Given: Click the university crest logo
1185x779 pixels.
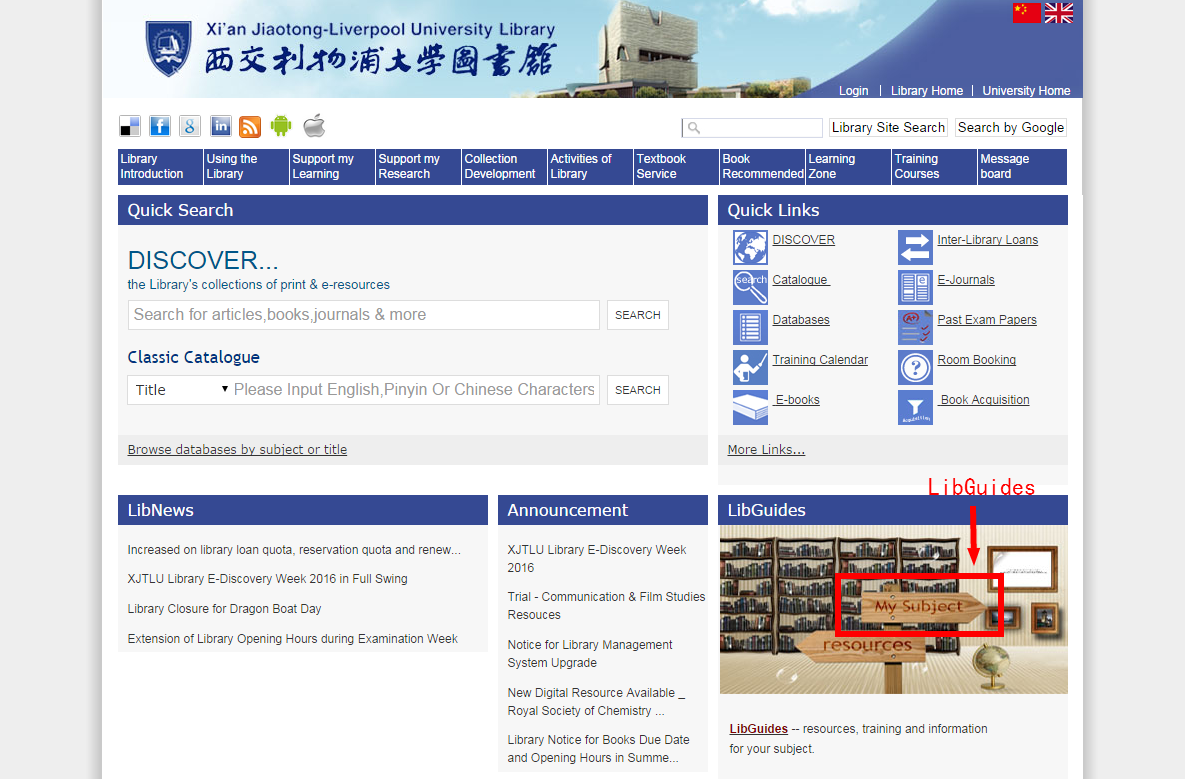Looking at the screenshot, I should pyautogui.click(x=168, y=48).
